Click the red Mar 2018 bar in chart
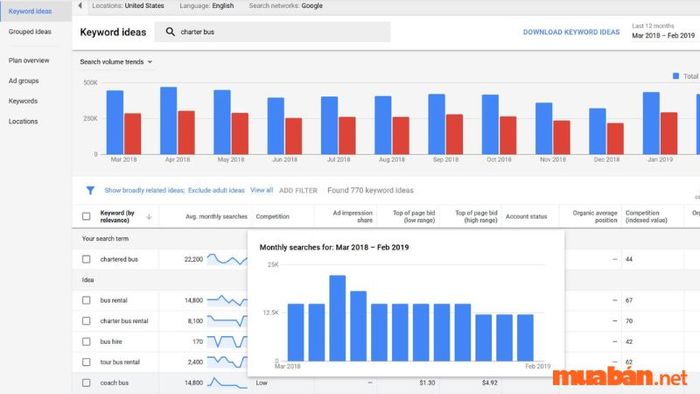The image size is (700, 394). click(133, 134)
